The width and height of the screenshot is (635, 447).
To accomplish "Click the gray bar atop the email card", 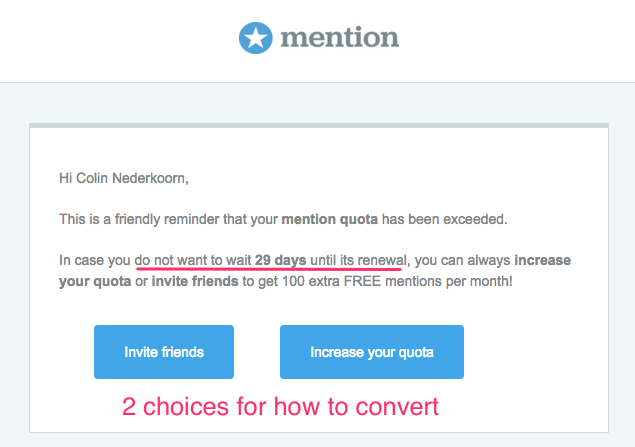I will click(x=319, y=126).
